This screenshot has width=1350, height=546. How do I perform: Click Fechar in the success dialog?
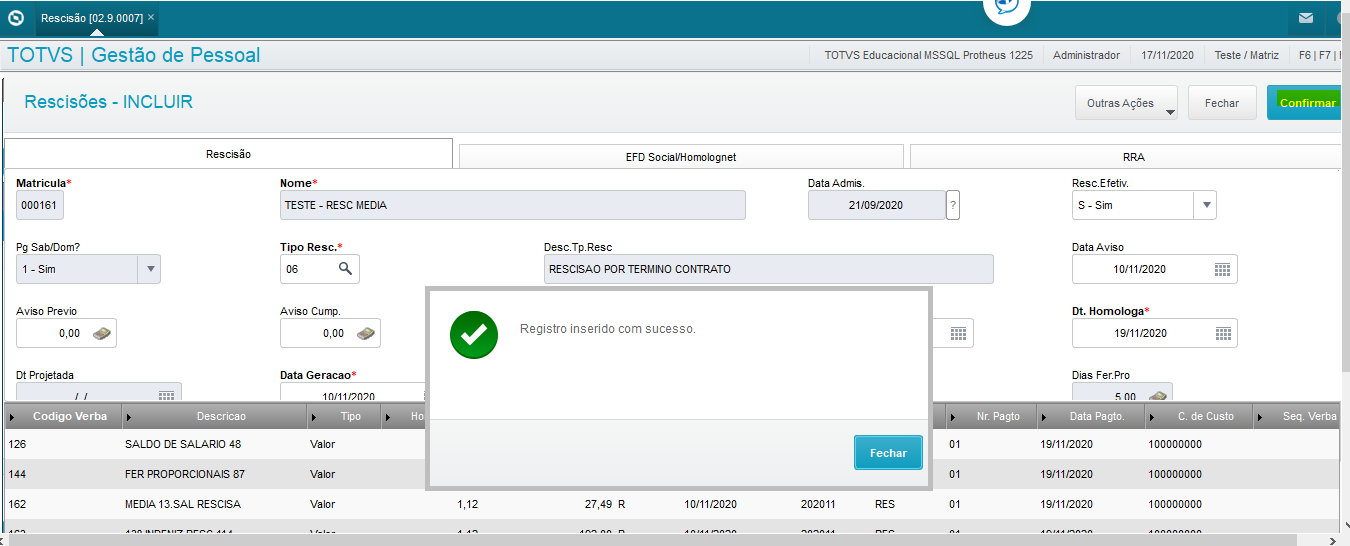pos(888,453)
